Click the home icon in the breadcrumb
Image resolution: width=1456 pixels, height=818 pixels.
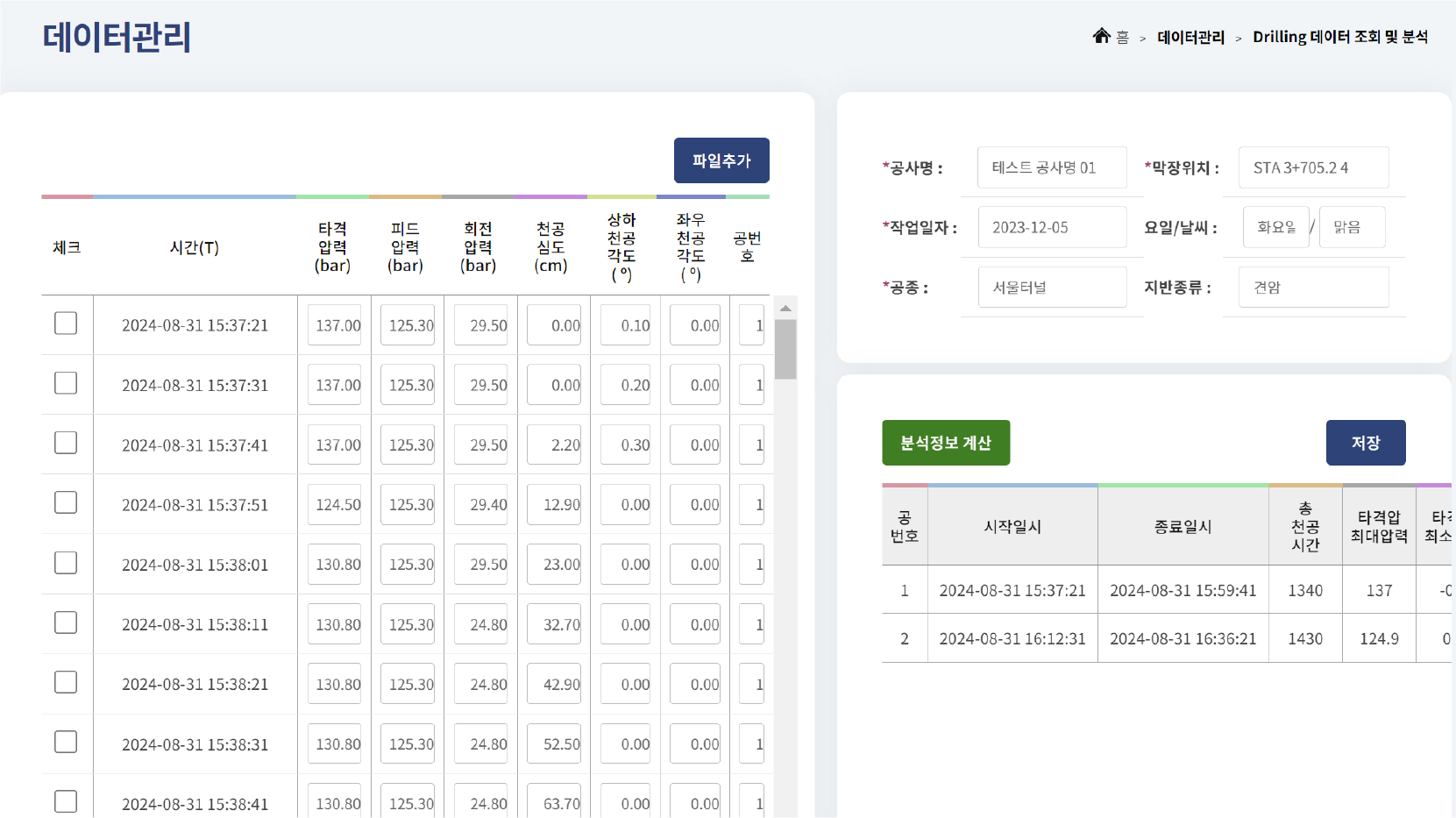click(1102, 35)
